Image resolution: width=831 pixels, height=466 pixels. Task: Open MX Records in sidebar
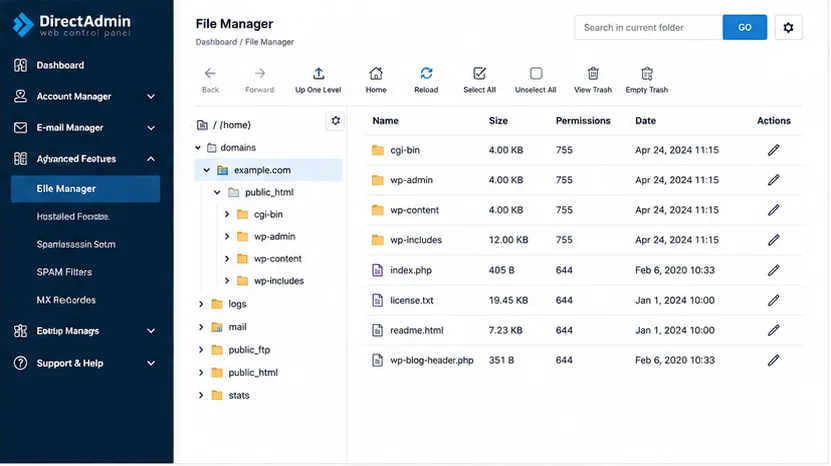(66, 300)
